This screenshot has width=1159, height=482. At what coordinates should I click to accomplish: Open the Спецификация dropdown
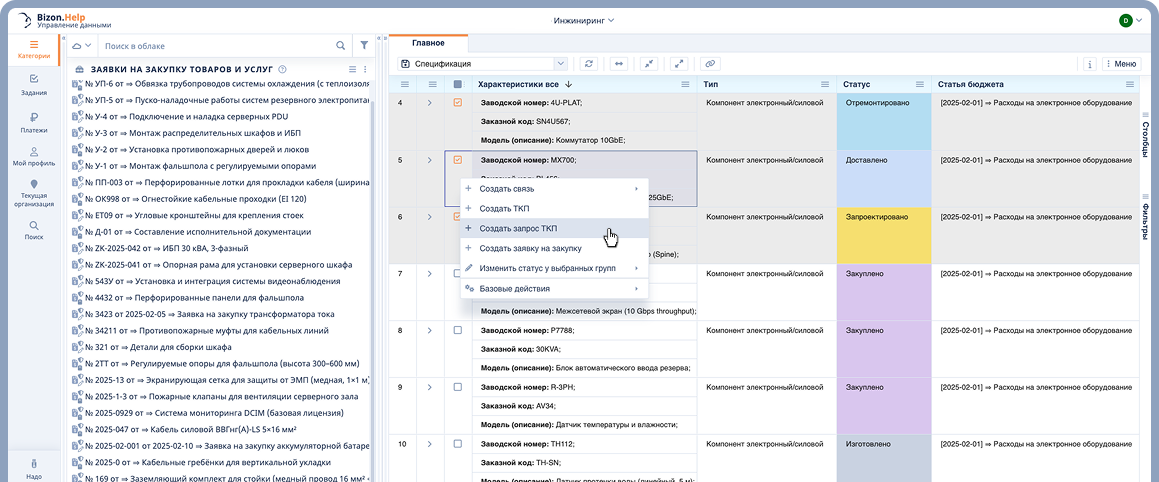pos(483,64)
